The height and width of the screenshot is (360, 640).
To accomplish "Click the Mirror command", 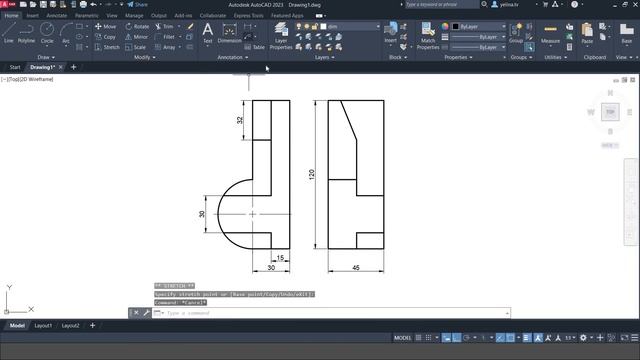I will tap(136, 37).
